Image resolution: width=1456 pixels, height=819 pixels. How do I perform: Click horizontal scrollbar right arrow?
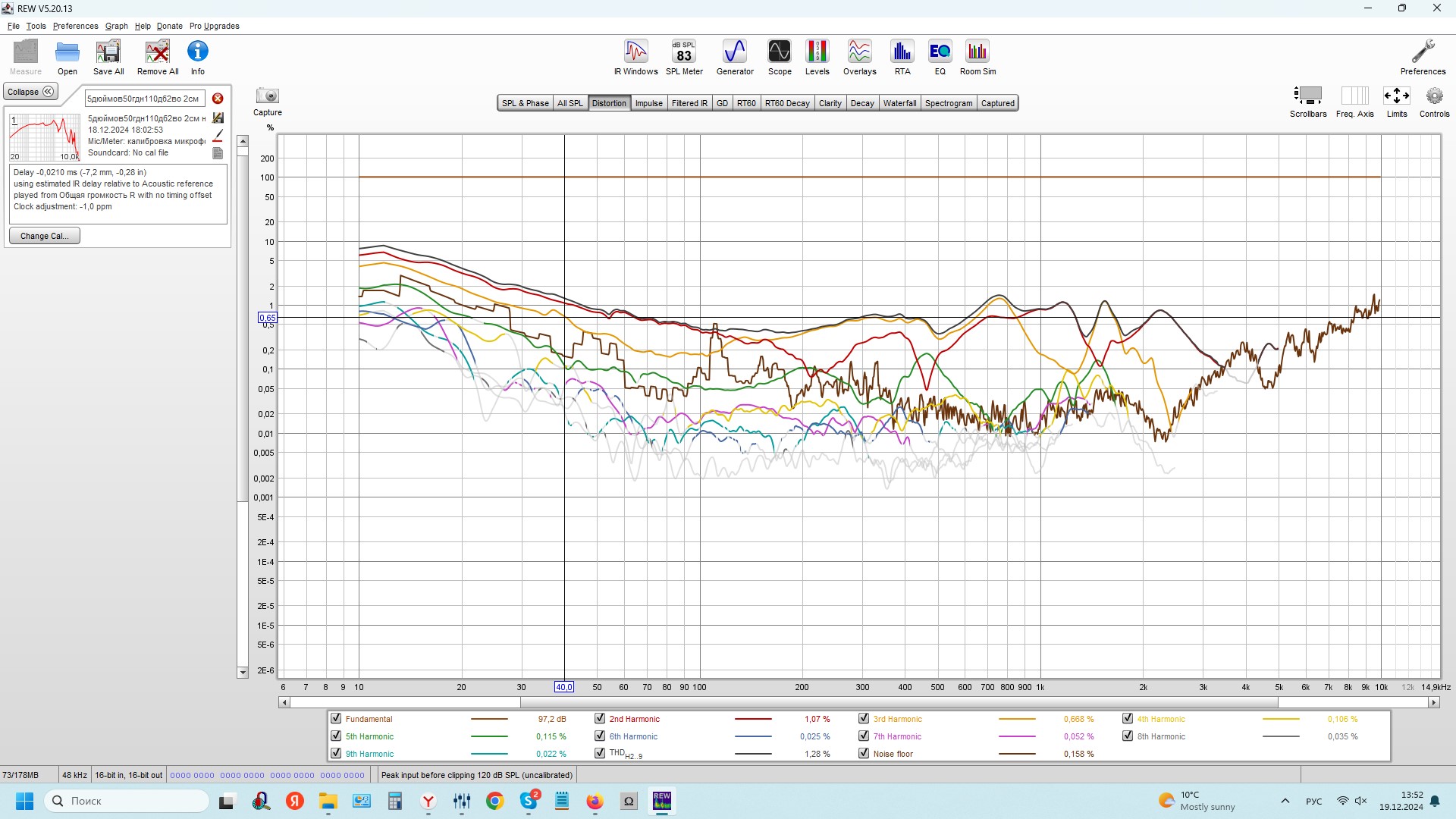1434,703
